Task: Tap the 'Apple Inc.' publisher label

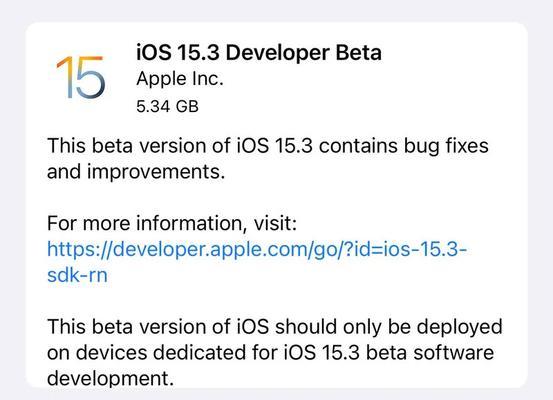Action: point(180,79)
